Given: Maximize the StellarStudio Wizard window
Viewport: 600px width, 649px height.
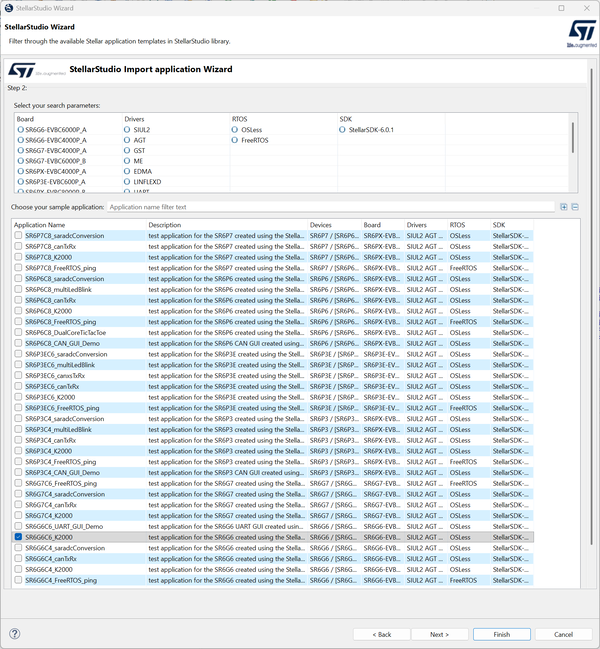Looking at the screenshot, I should click(561, 8).
